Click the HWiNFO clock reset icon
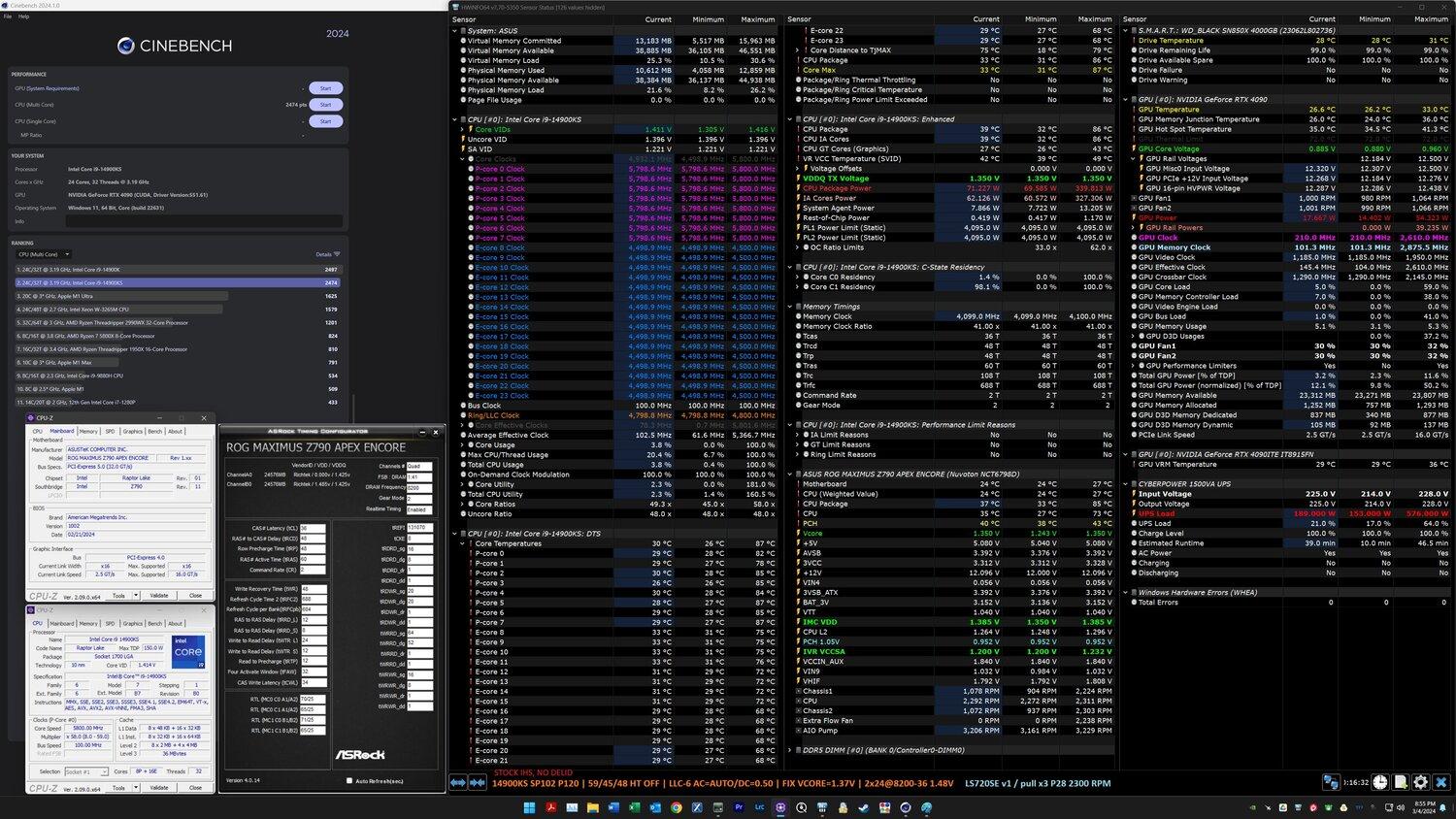The height and width of the screenshot is (819, 1456). [1379, 782]
